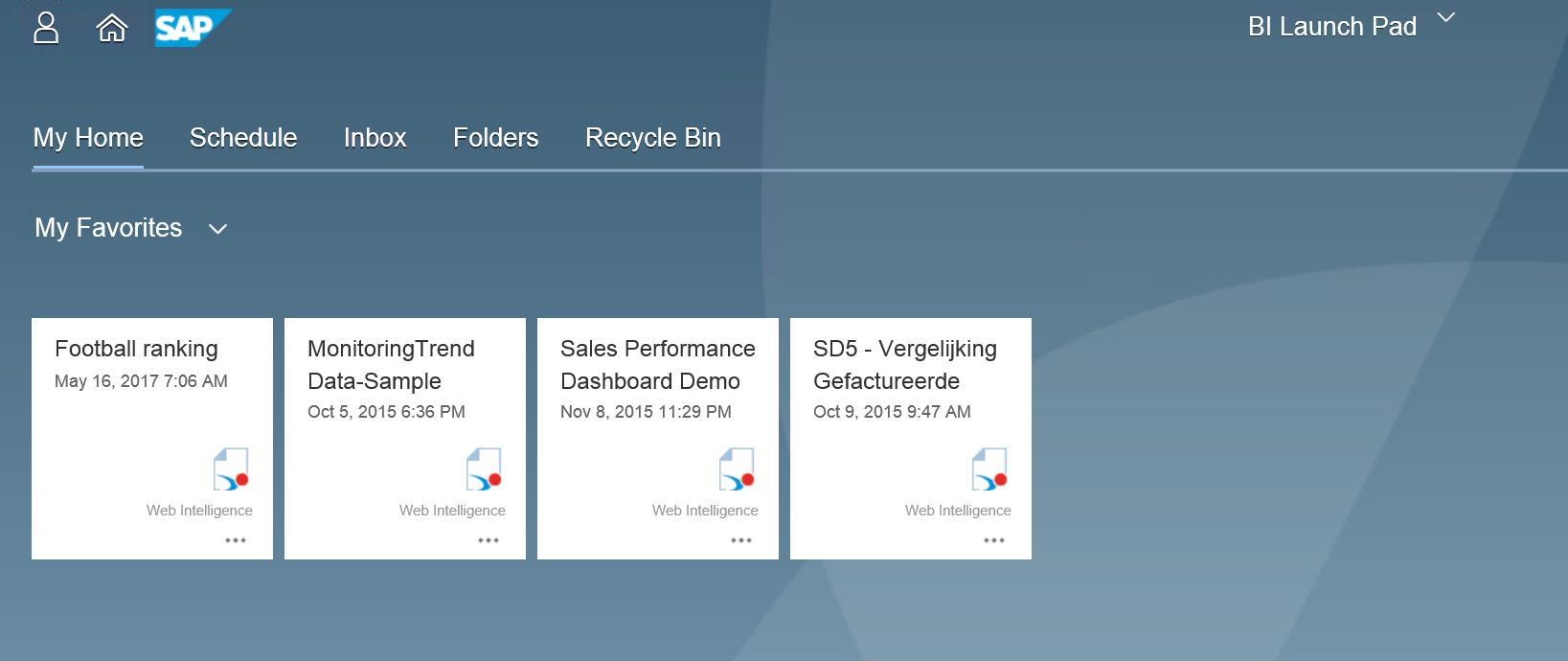Click Web Intelligence label on MonitoringTrend card

tap(452, 511)
